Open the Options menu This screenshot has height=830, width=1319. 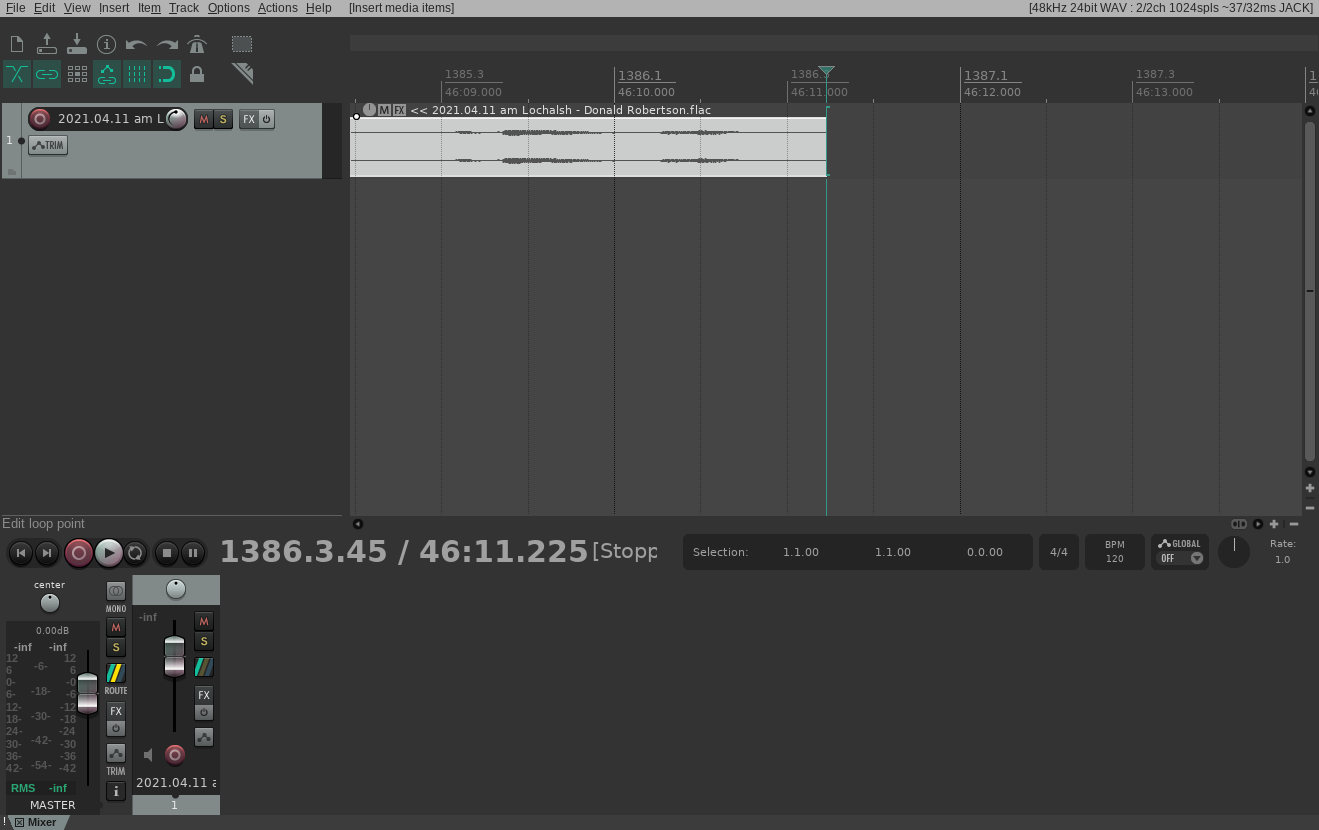coord(229,7)
